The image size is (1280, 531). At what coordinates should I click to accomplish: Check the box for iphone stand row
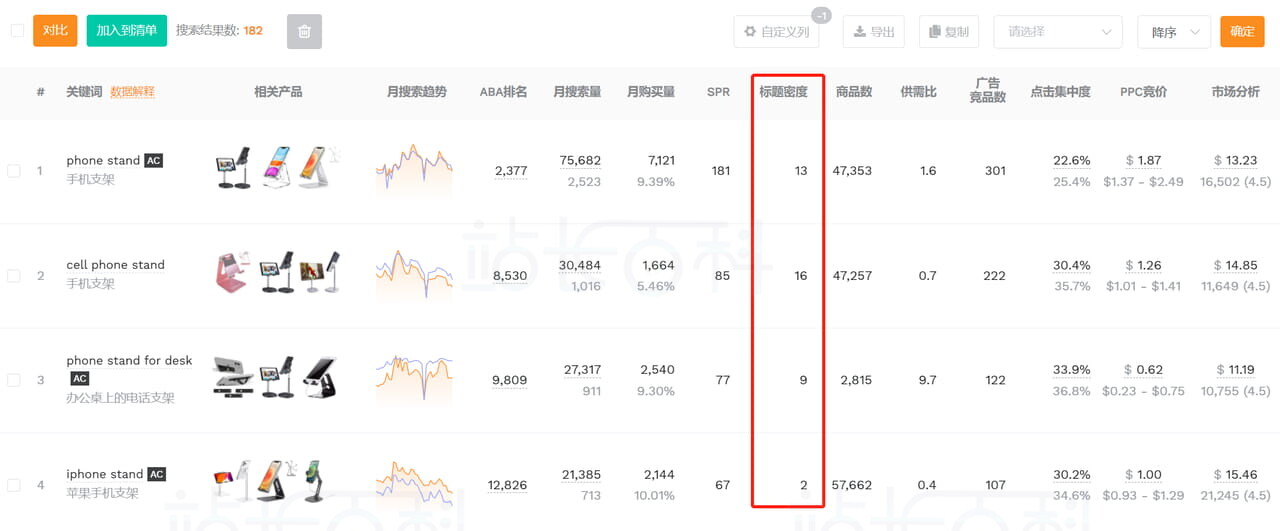pyautogui.click(x=14, y=485)
